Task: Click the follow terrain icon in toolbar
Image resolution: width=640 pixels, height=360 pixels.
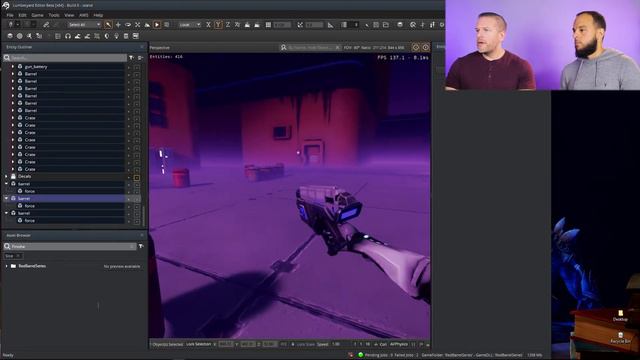Action: [247, 25]
